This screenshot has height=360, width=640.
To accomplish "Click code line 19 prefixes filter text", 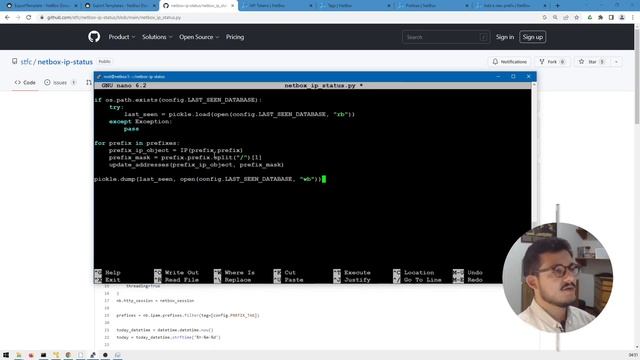I will 188,316.
